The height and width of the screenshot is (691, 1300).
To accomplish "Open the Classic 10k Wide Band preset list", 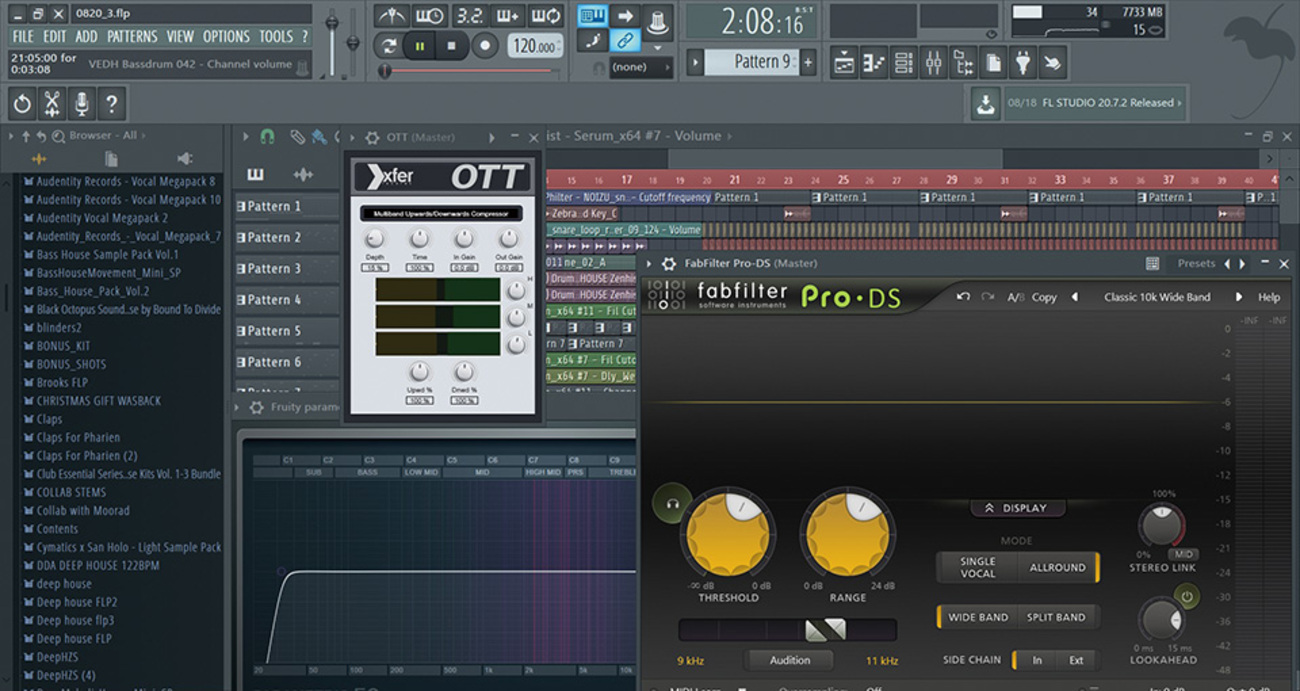I will [x=1157, y=297].
